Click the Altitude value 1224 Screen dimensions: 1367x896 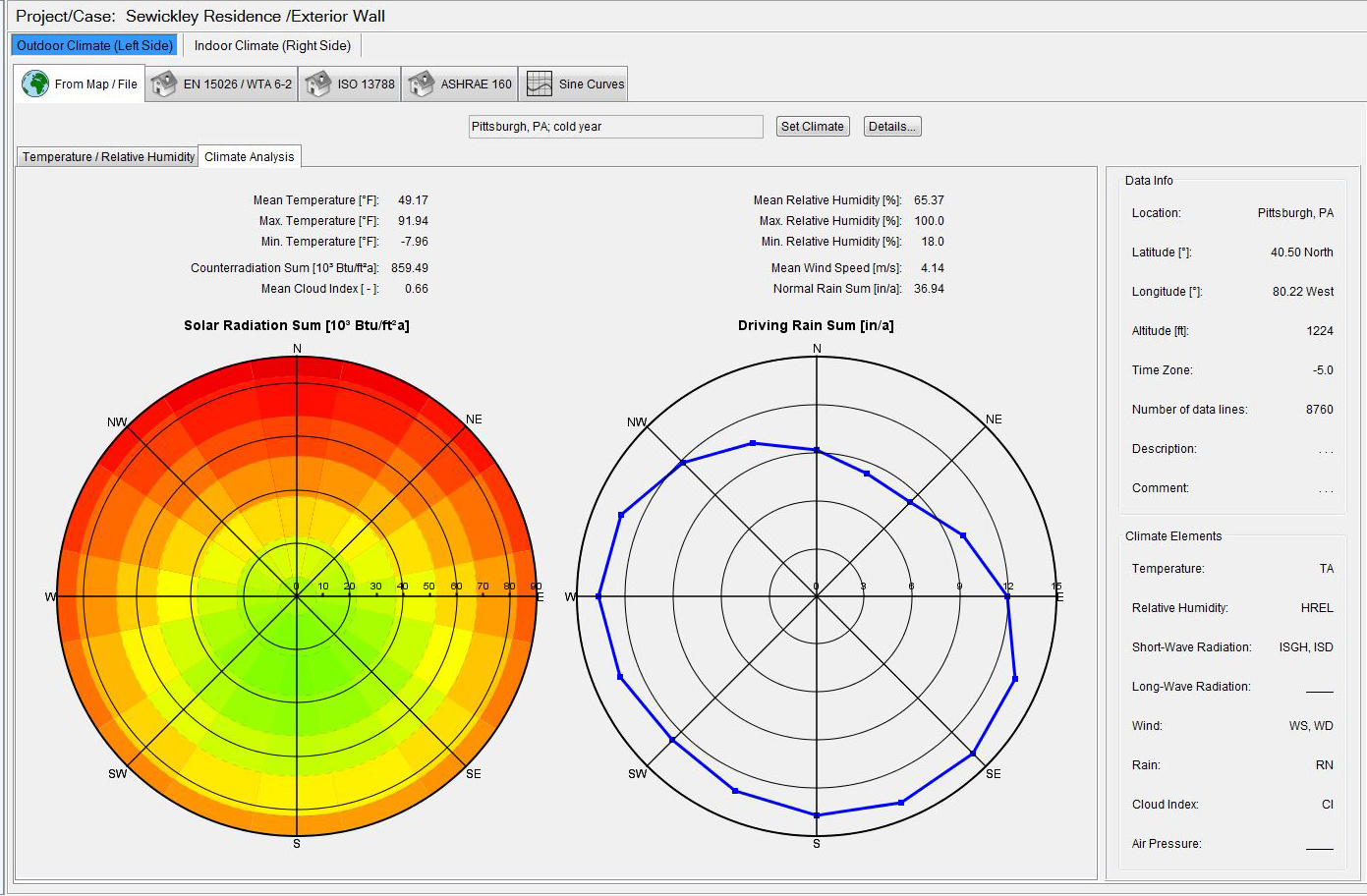click(1320, 331)
